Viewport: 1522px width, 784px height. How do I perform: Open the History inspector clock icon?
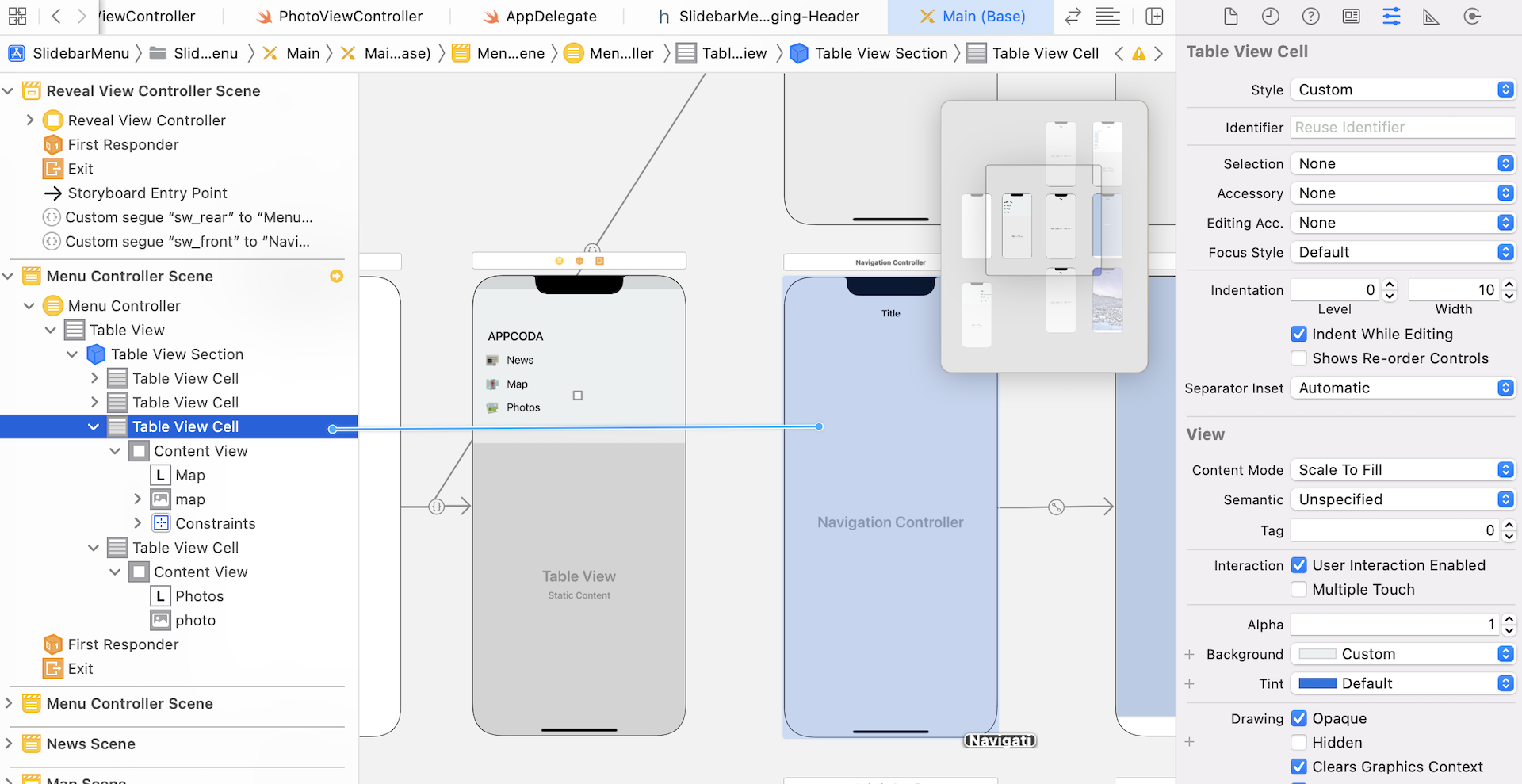(x=1270, y=17)
